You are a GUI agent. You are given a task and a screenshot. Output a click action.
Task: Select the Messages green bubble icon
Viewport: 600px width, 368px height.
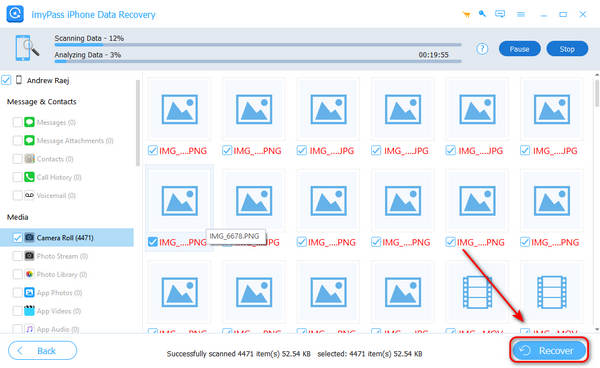[29, 122]
